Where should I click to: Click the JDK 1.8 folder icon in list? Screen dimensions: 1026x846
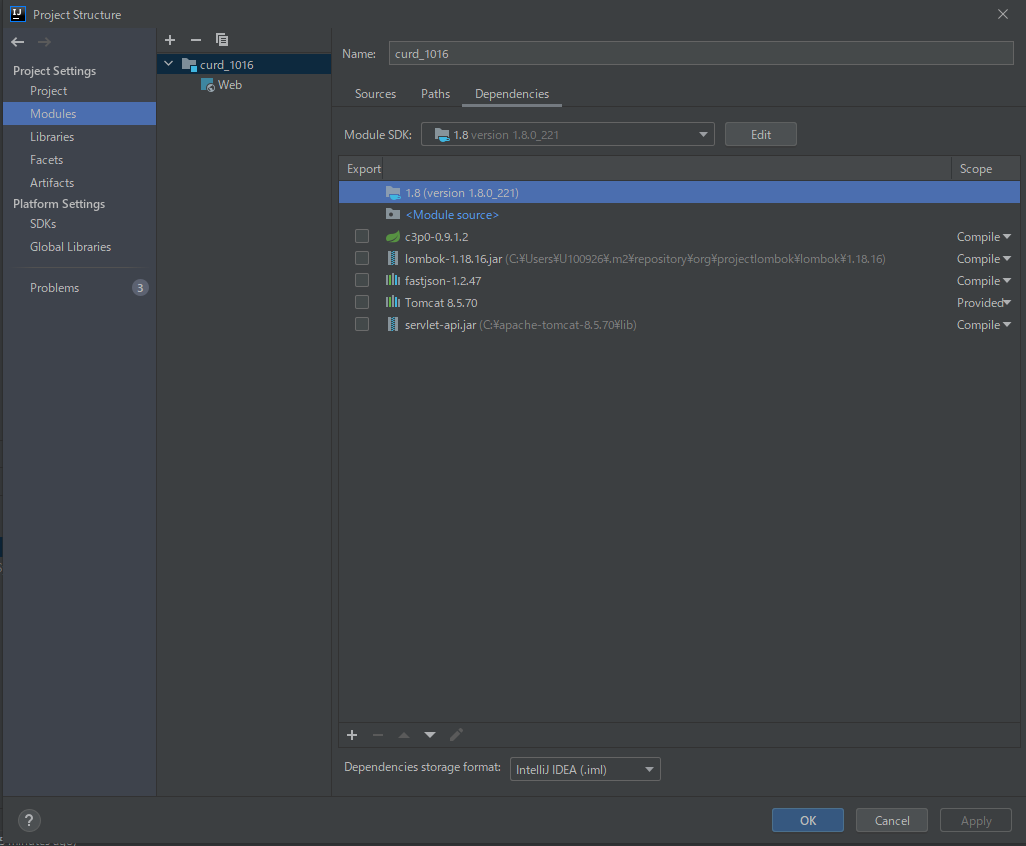[393, 192]
